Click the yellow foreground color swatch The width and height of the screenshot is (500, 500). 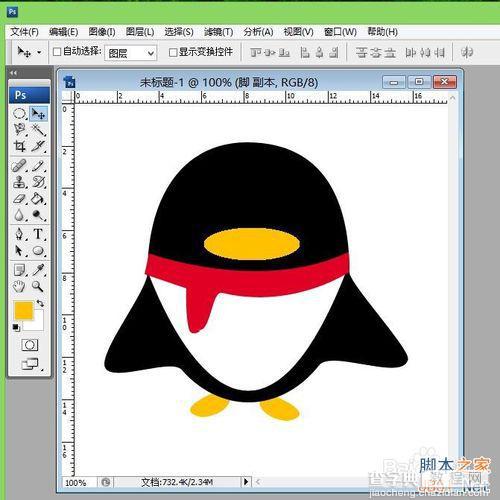tap(23, 310)
